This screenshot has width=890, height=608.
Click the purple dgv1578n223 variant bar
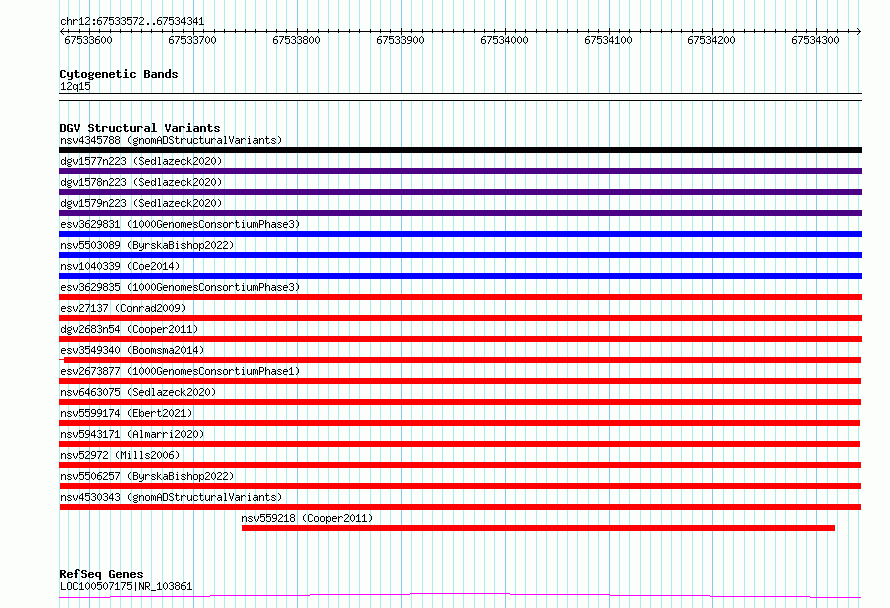click(460, 192)
